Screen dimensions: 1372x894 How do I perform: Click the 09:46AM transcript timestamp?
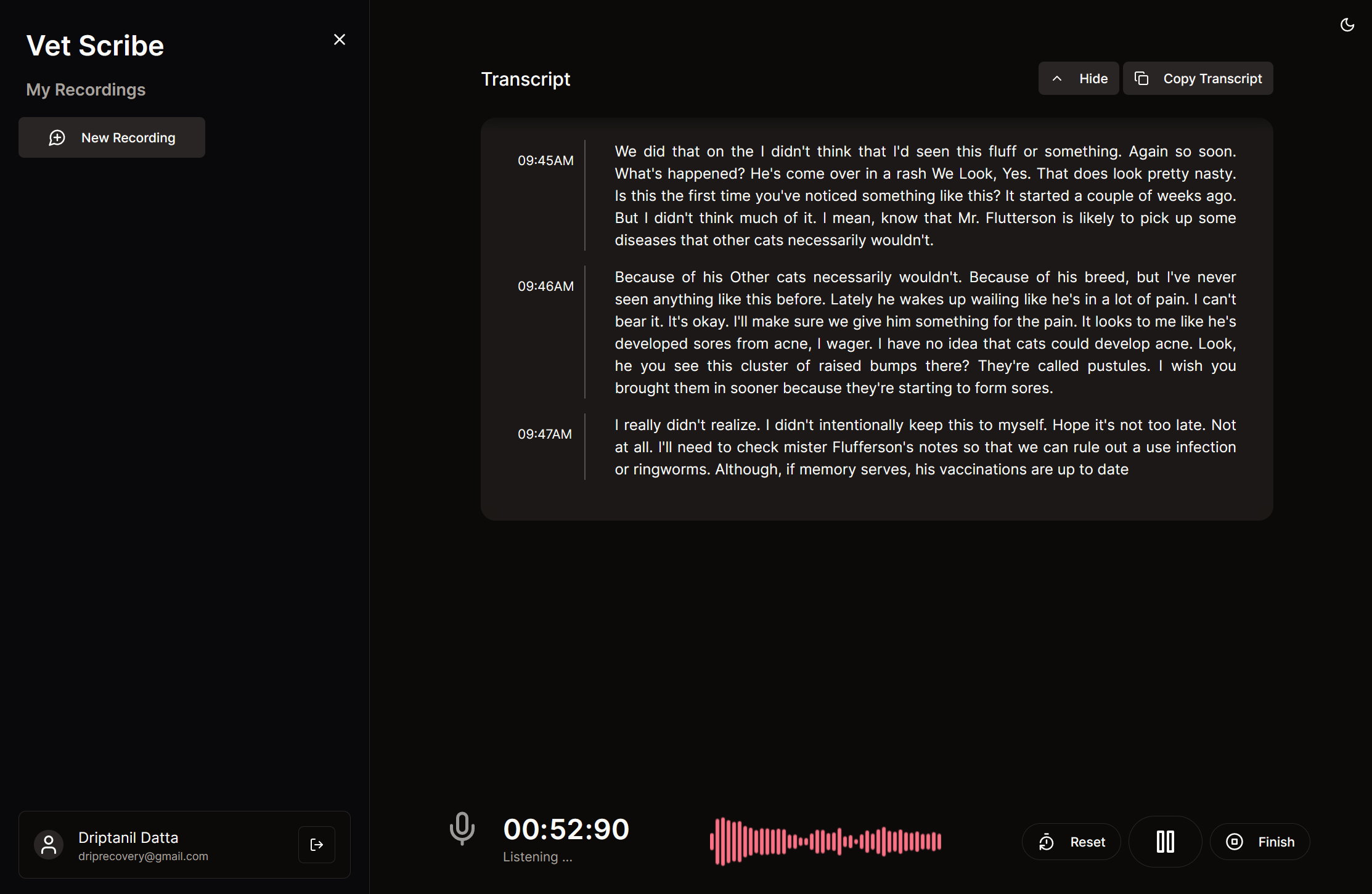pyautogui.click(x=545, y=286)
